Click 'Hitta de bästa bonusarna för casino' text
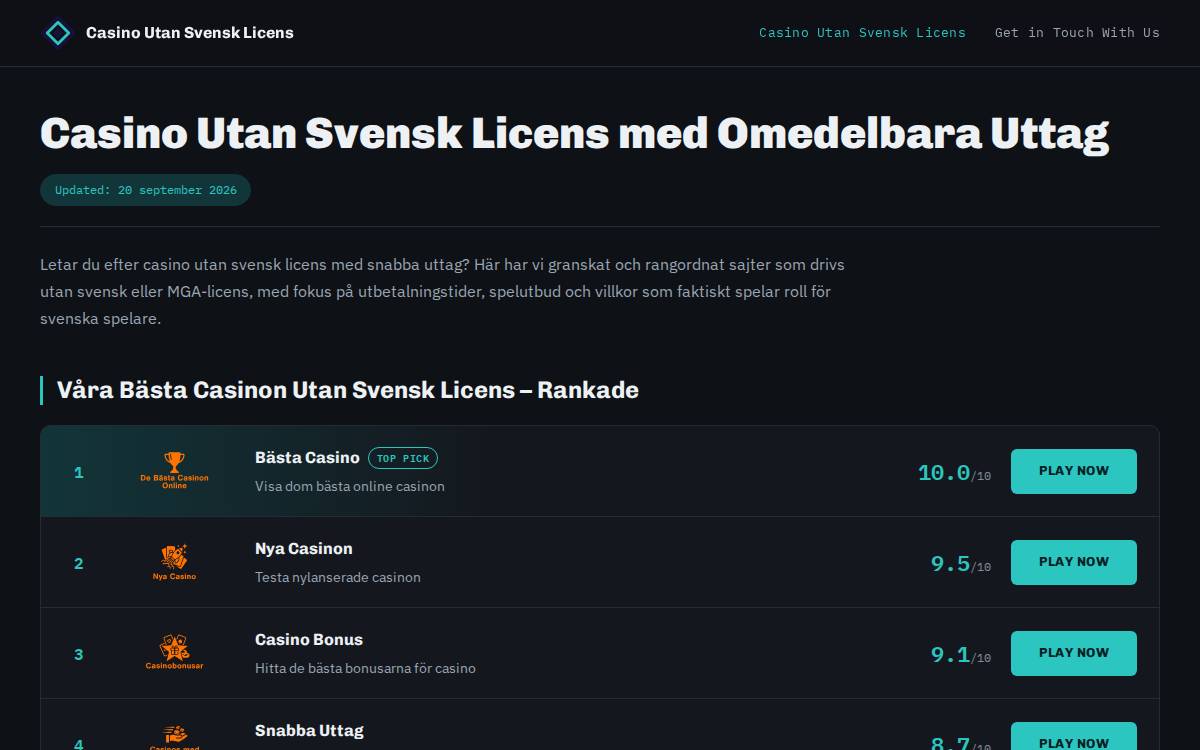The image size is (1200, 750). click(365, 668)
